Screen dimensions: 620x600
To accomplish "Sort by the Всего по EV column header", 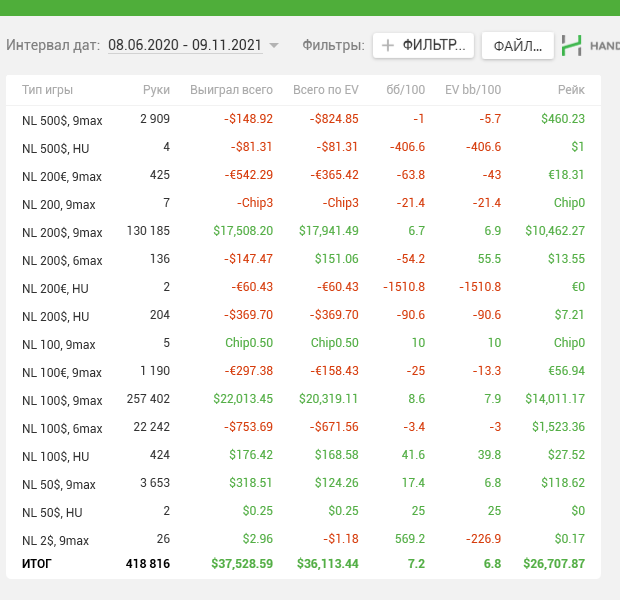I will 326,90.
